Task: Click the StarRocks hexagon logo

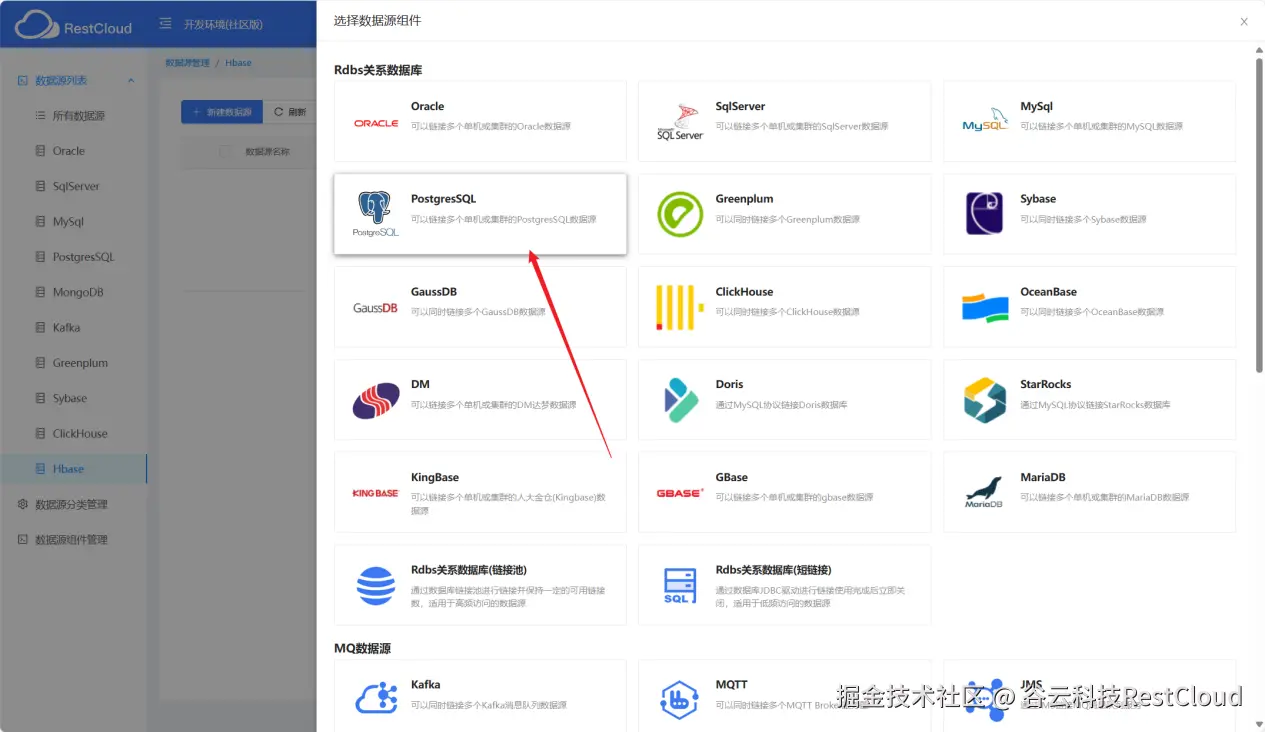Action: (985, 400)
